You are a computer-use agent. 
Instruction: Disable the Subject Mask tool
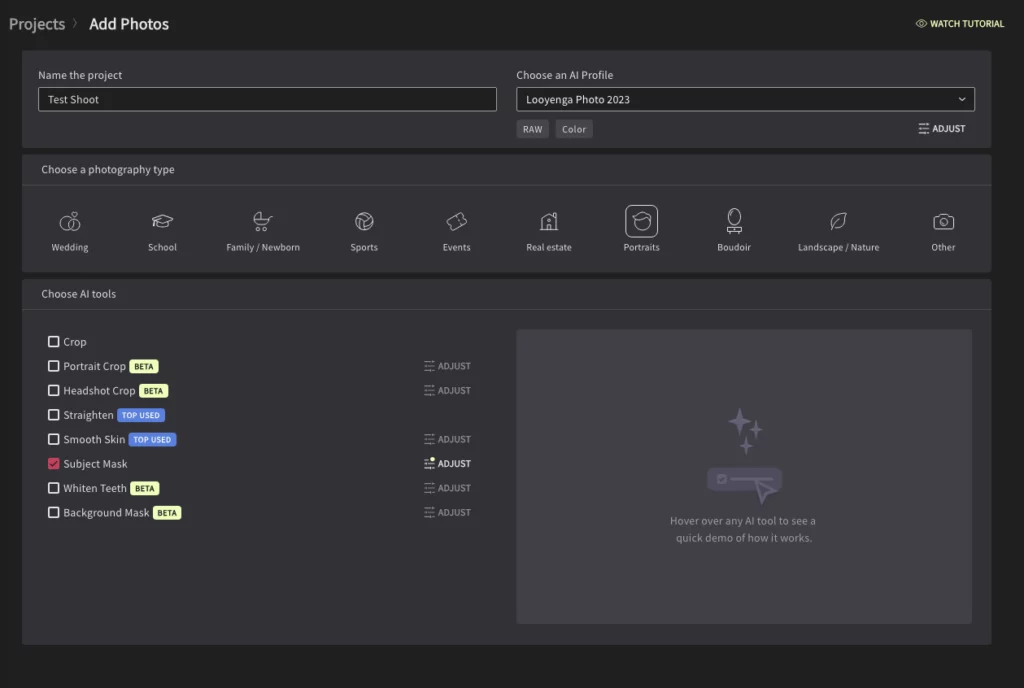(53, 463)
